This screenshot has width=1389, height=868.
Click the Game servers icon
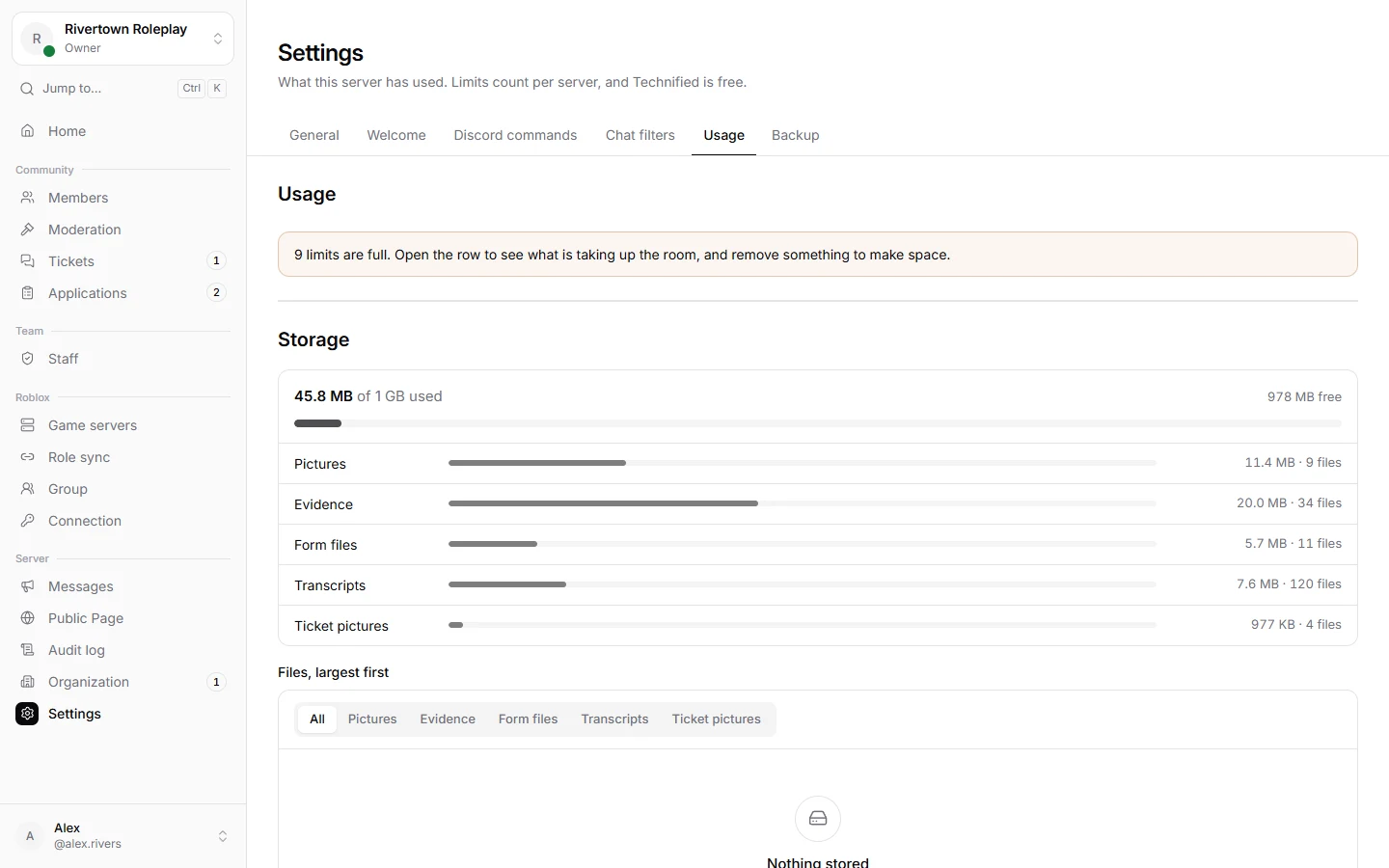click(28, 425)
